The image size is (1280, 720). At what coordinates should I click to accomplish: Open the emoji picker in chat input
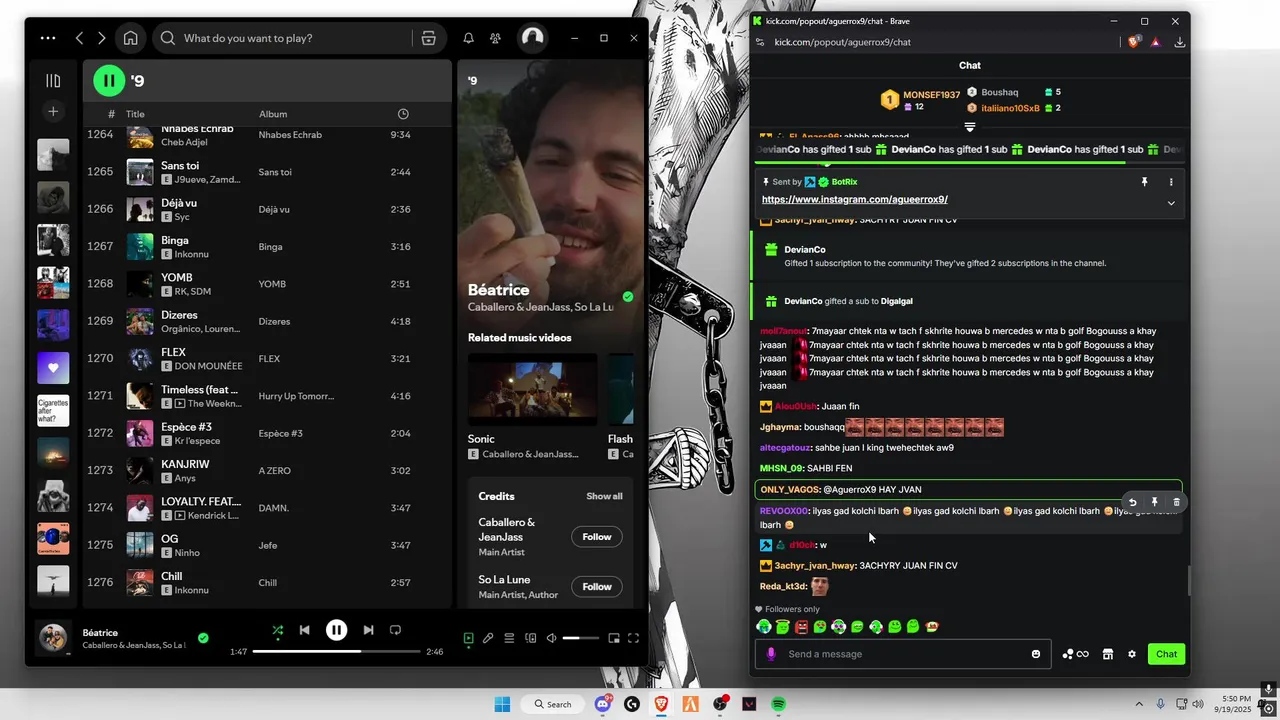[x=1036, y=654]
